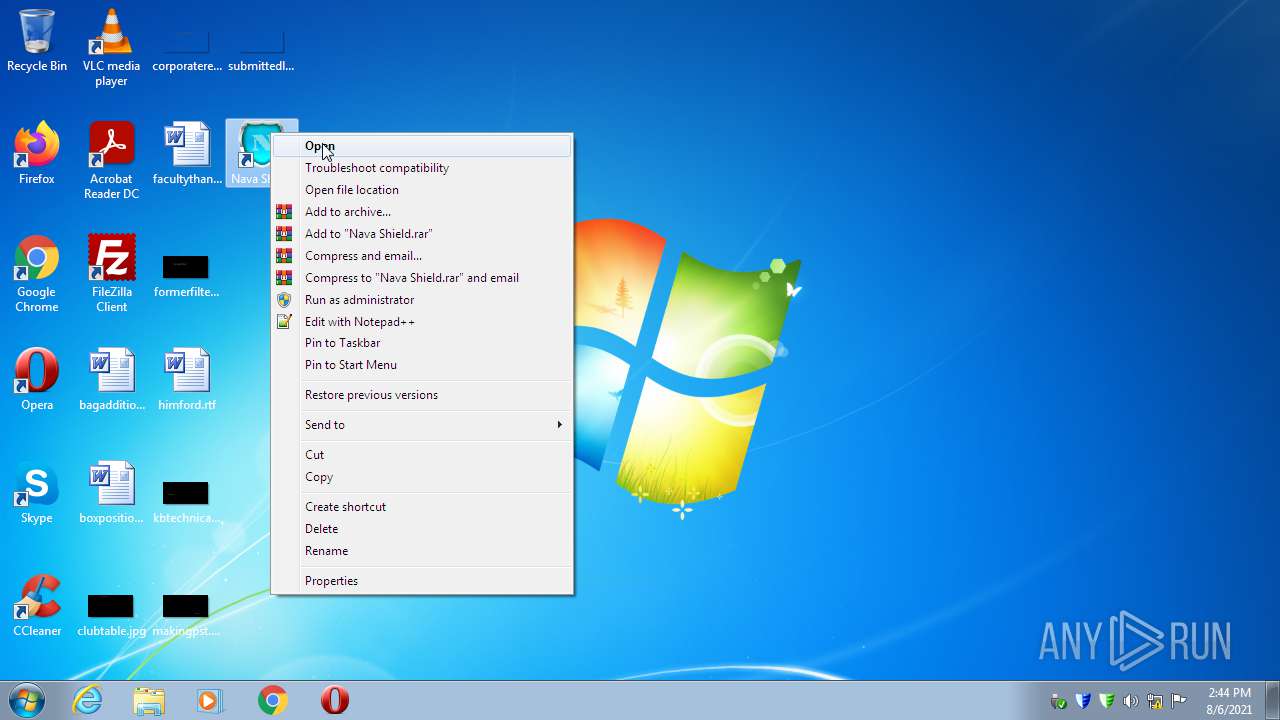Open the Recycle Bin desktop icon

pyautogui.click(x=37, y=42)
